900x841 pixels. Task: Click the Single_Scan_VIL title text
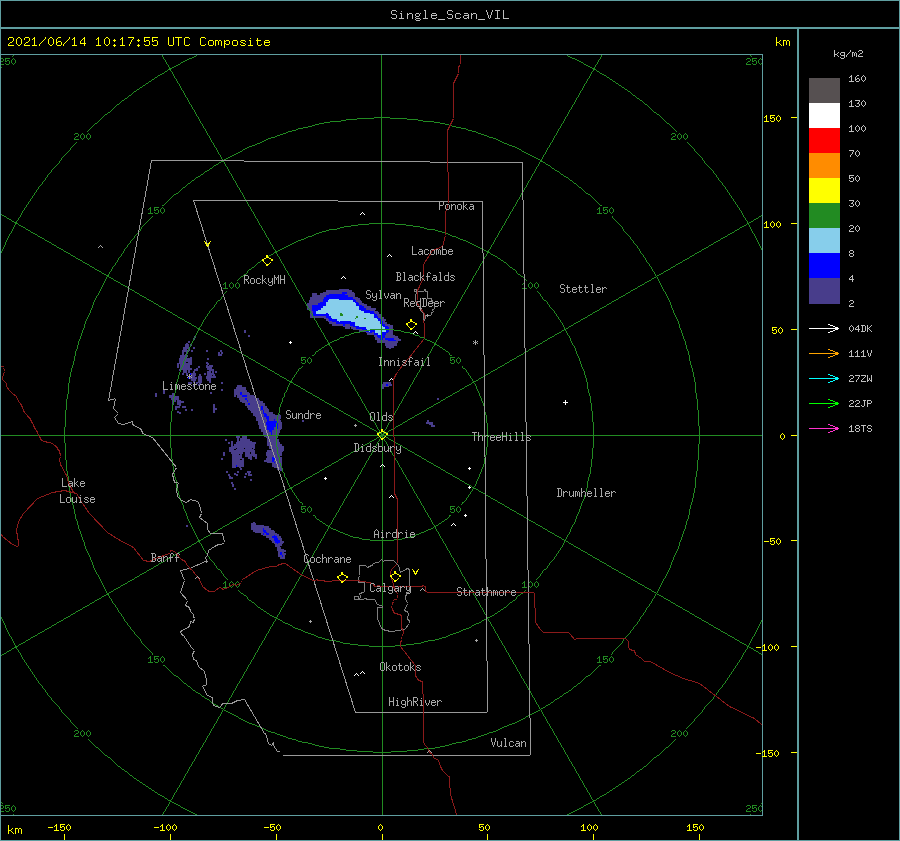pyautogui.click(x=449, y=15)
